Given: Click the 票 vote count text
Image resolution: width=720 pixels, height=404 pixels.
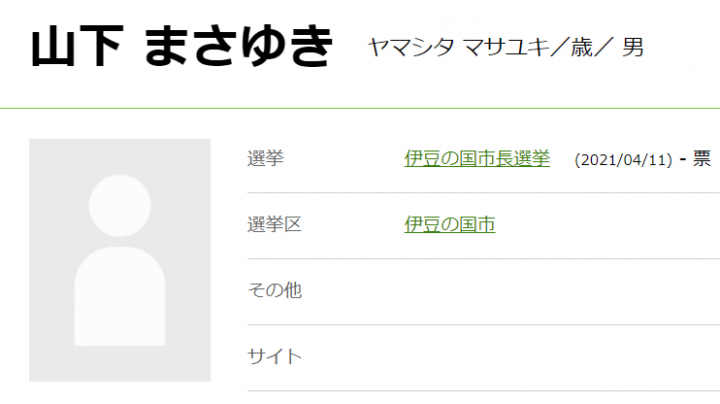Looking at the screenshot, I should (702, 159).
